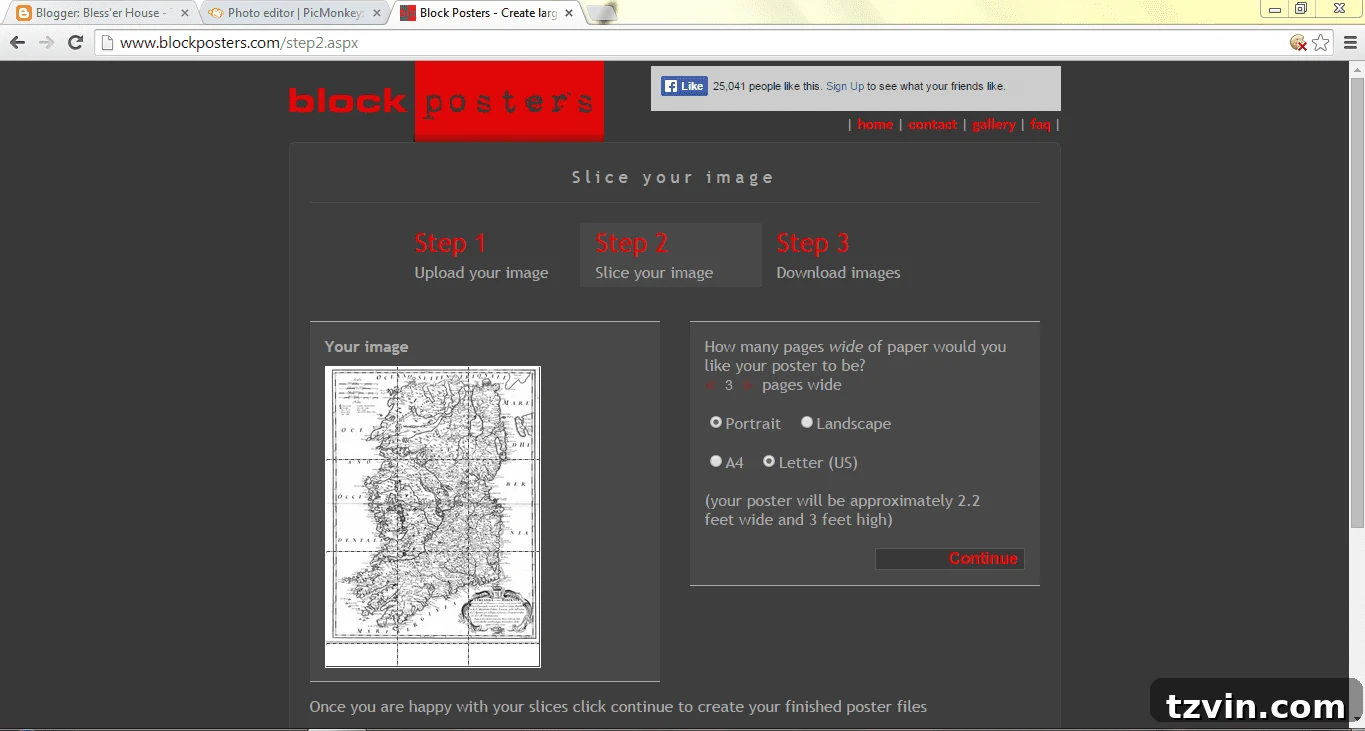Close the Blogger tab
The image size is (1365, 731).
pos(184,13)
